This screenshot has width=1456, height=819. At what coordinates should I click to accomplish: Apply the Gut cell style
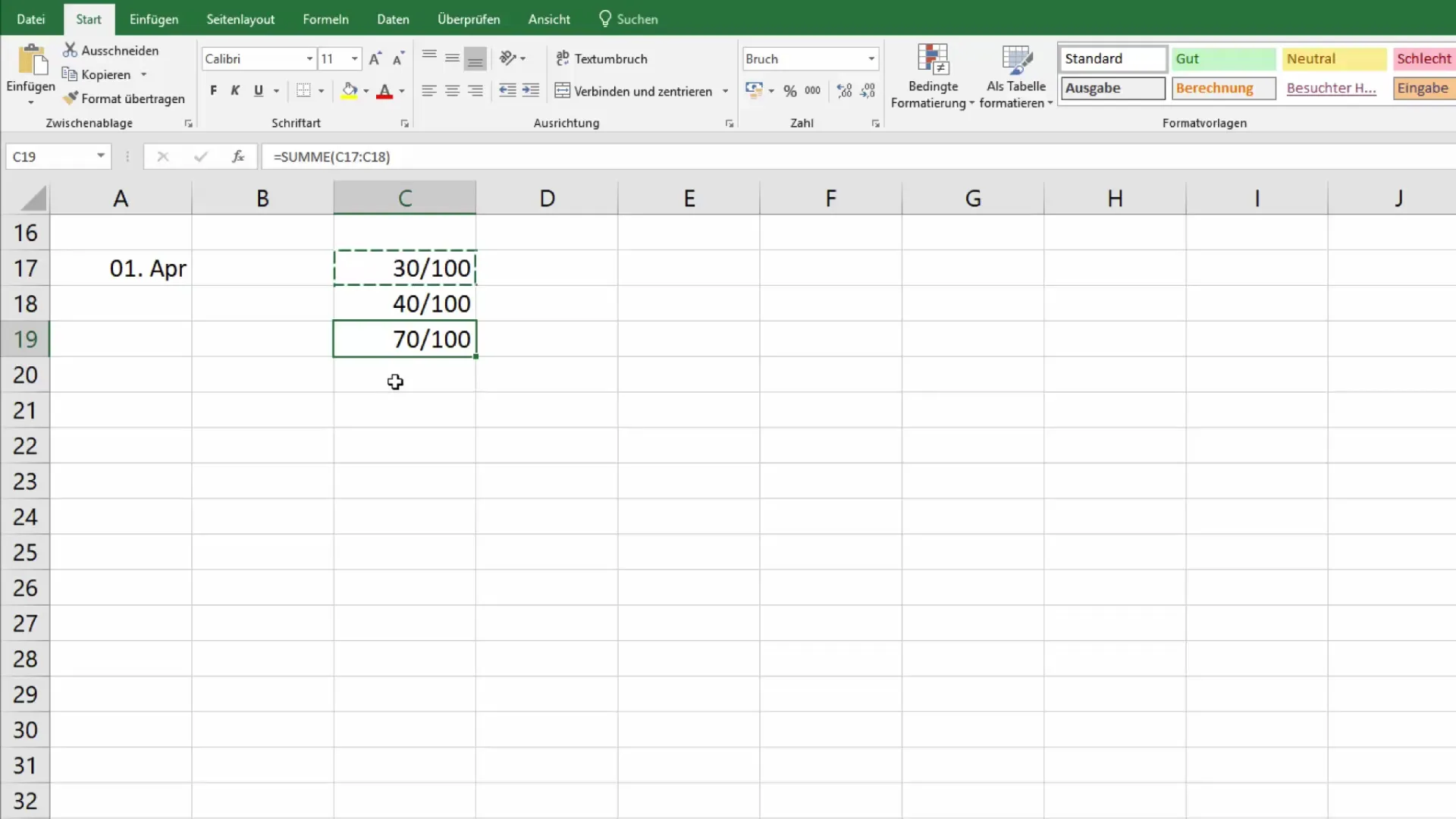coord(1223,58)
